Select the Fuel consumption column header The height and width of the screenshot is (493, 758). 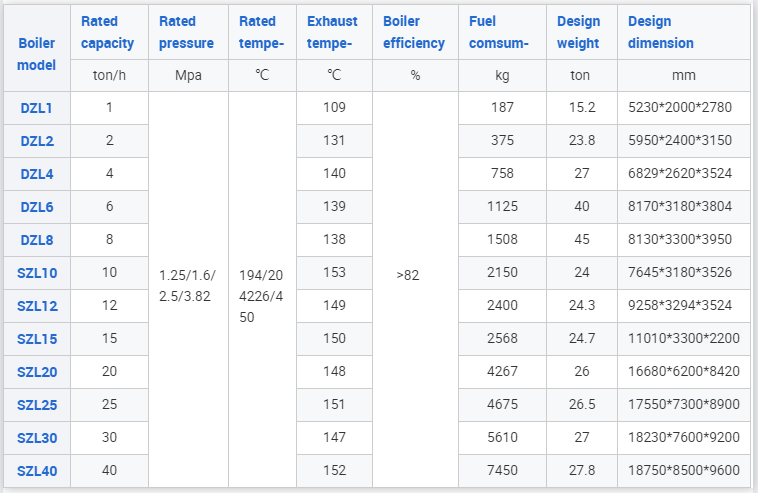pyautogui.click(x=499, y=32)
